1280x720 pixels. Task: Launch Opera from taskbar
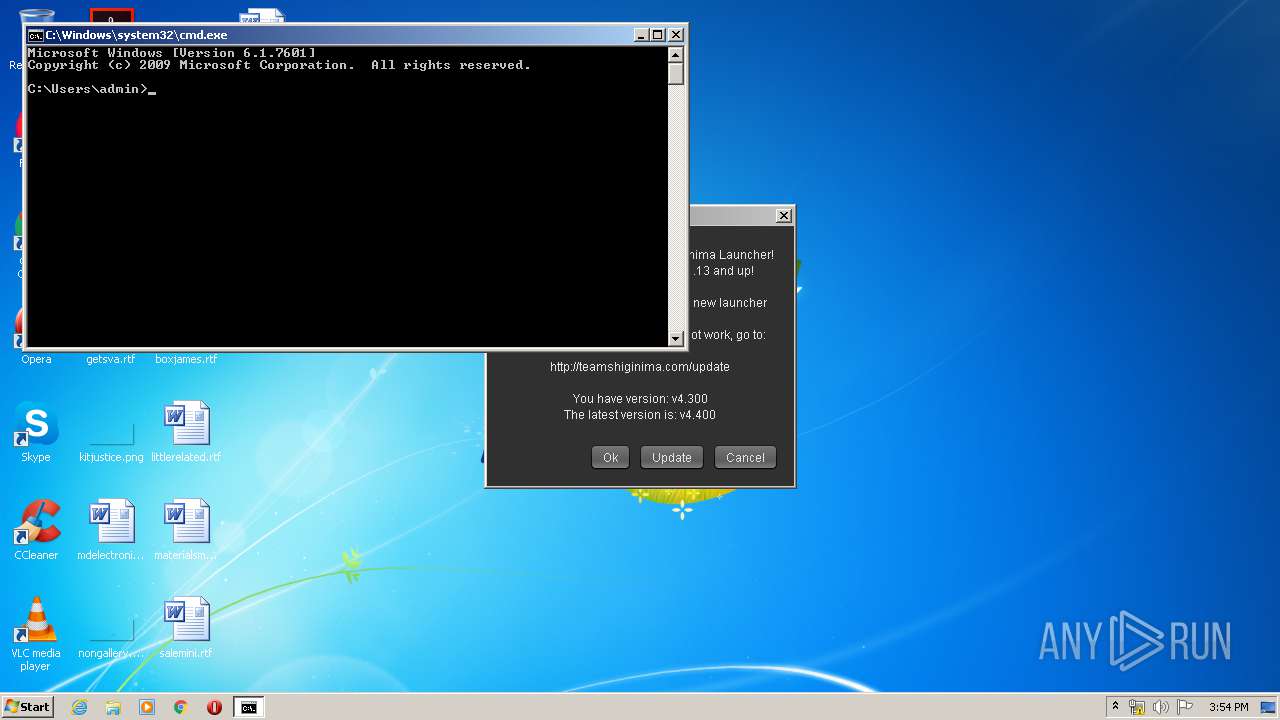coord(214,707)
